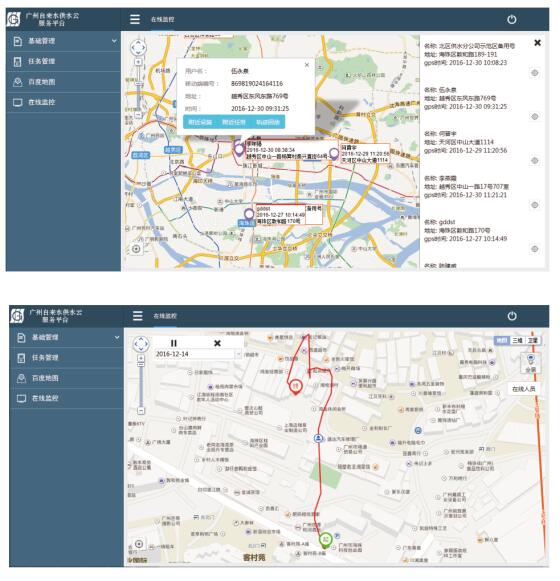Toggle the 全景 panorama layer
Viewport: 560px width, 581px height.
tap(531, 363)
